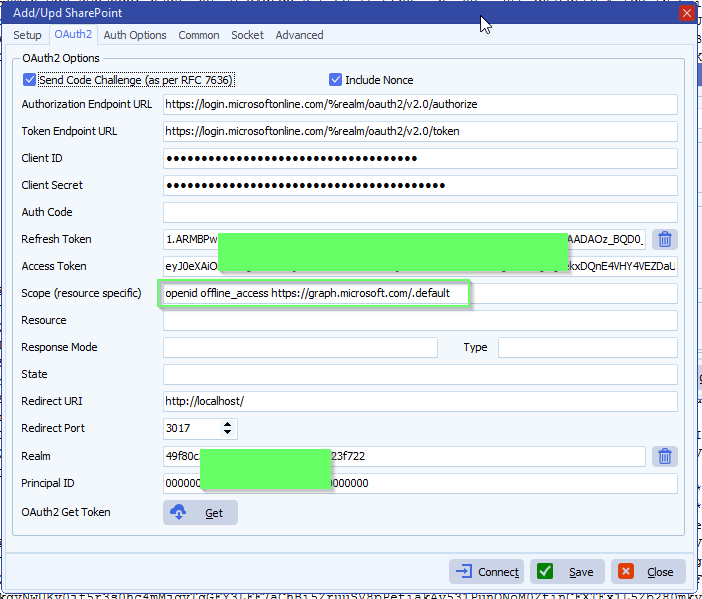Select the Principal ID field

pos(420,483)
